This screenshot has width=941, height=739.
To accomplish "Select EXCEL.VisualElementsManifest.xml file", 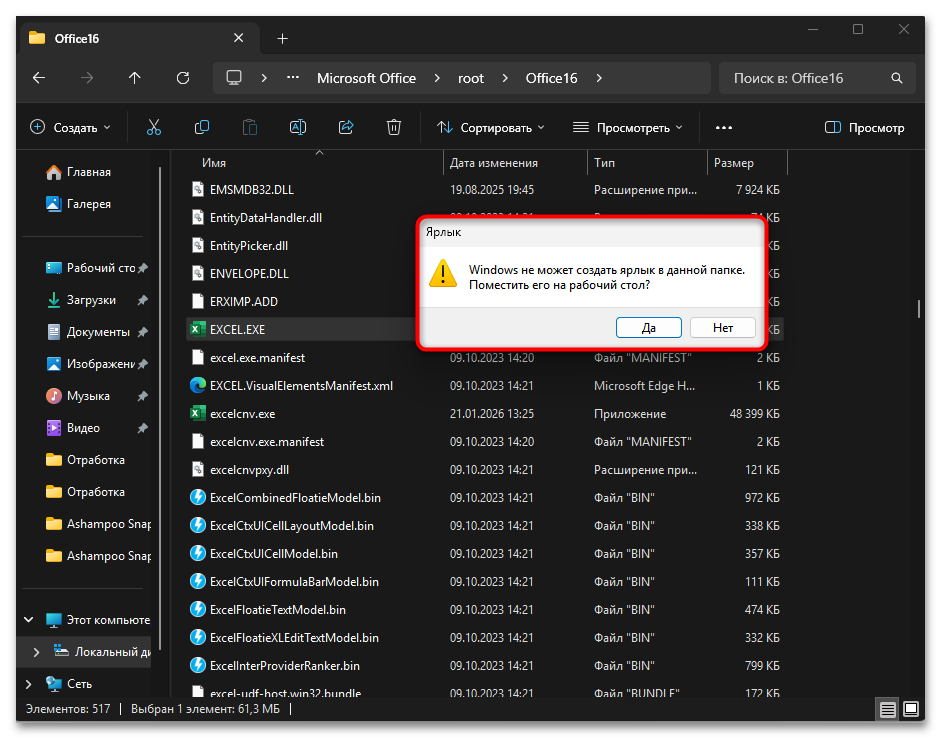I will [x=486, y=385].
